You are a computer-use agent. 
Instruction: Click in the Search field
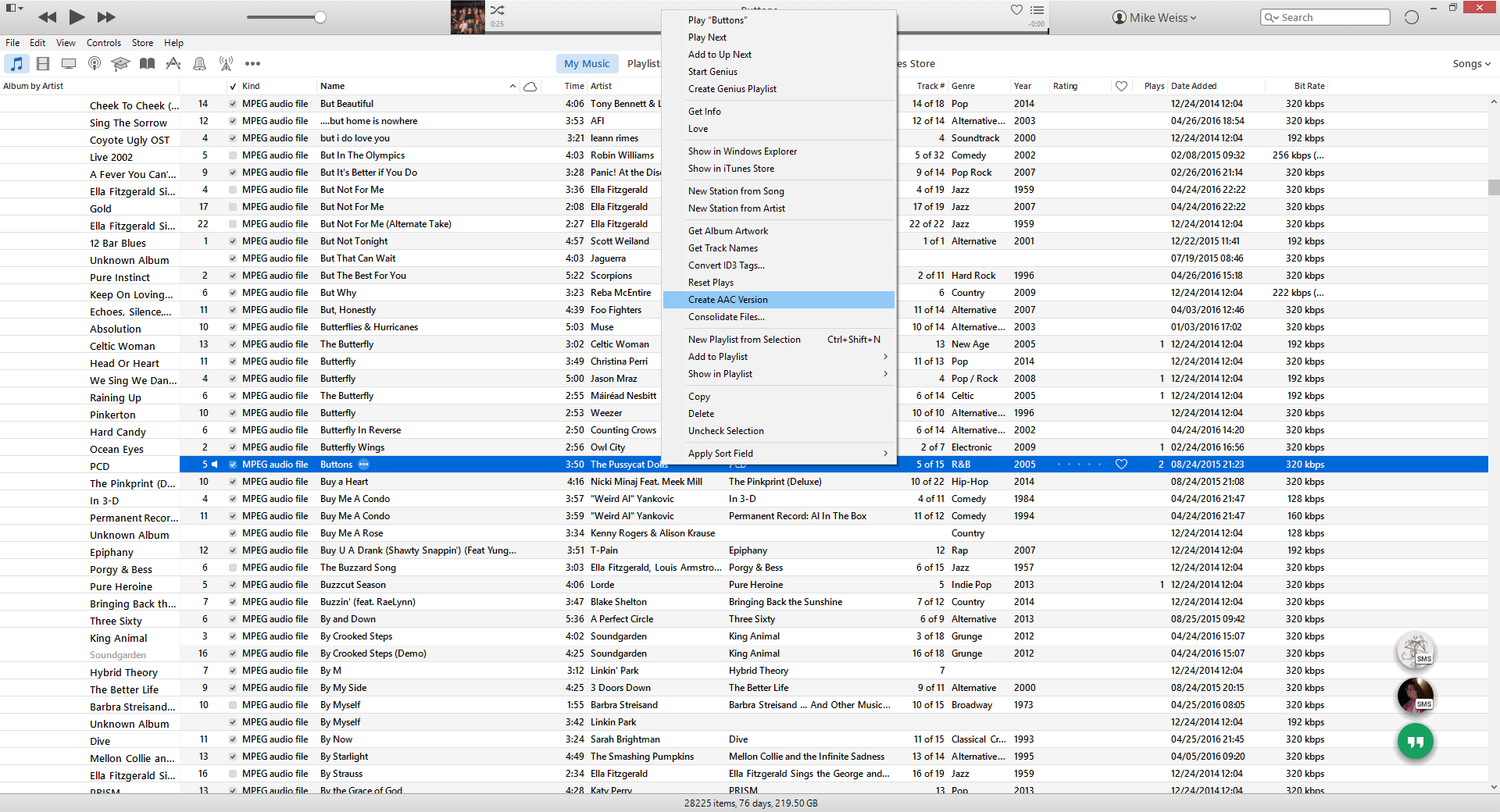pyautogui.click(x=1326, y=17)
